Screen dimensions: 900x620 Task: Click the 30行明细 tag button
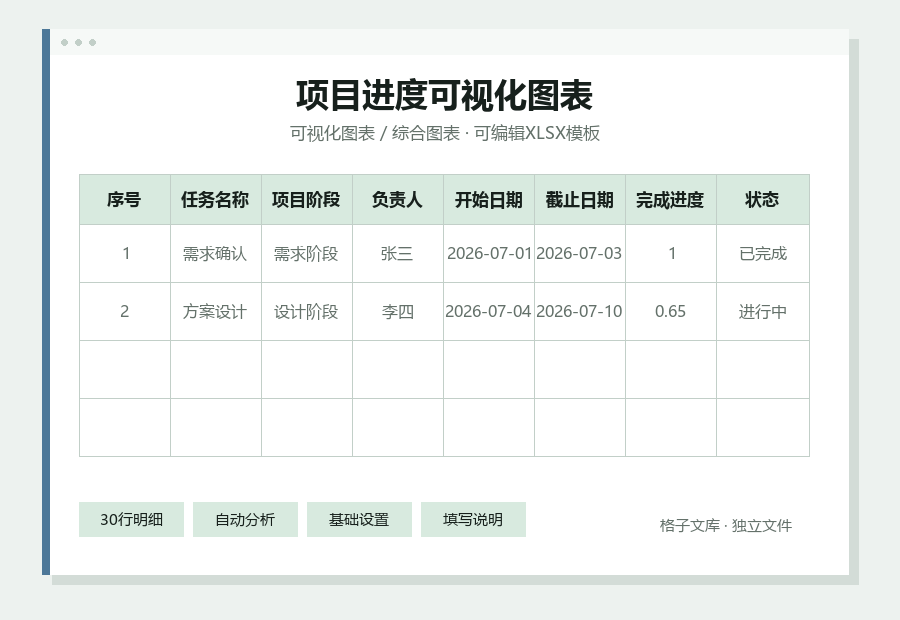[131, 520]
